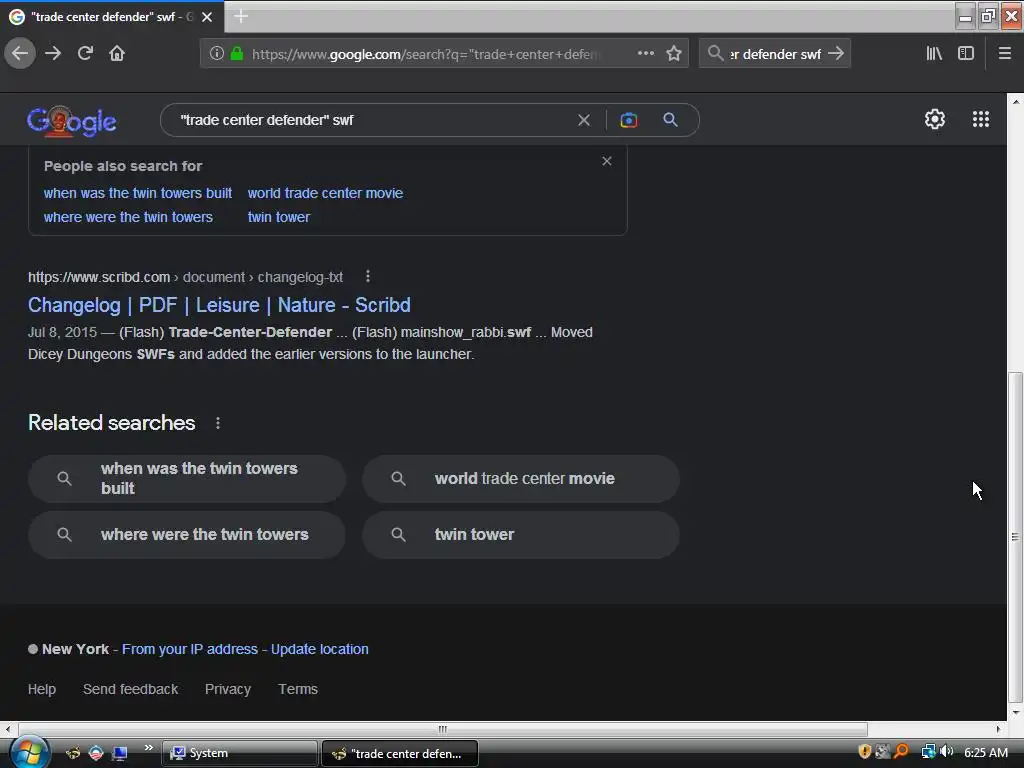Dismiss the People also search for box
1024x768 pixels.
(x=607, y=161)
